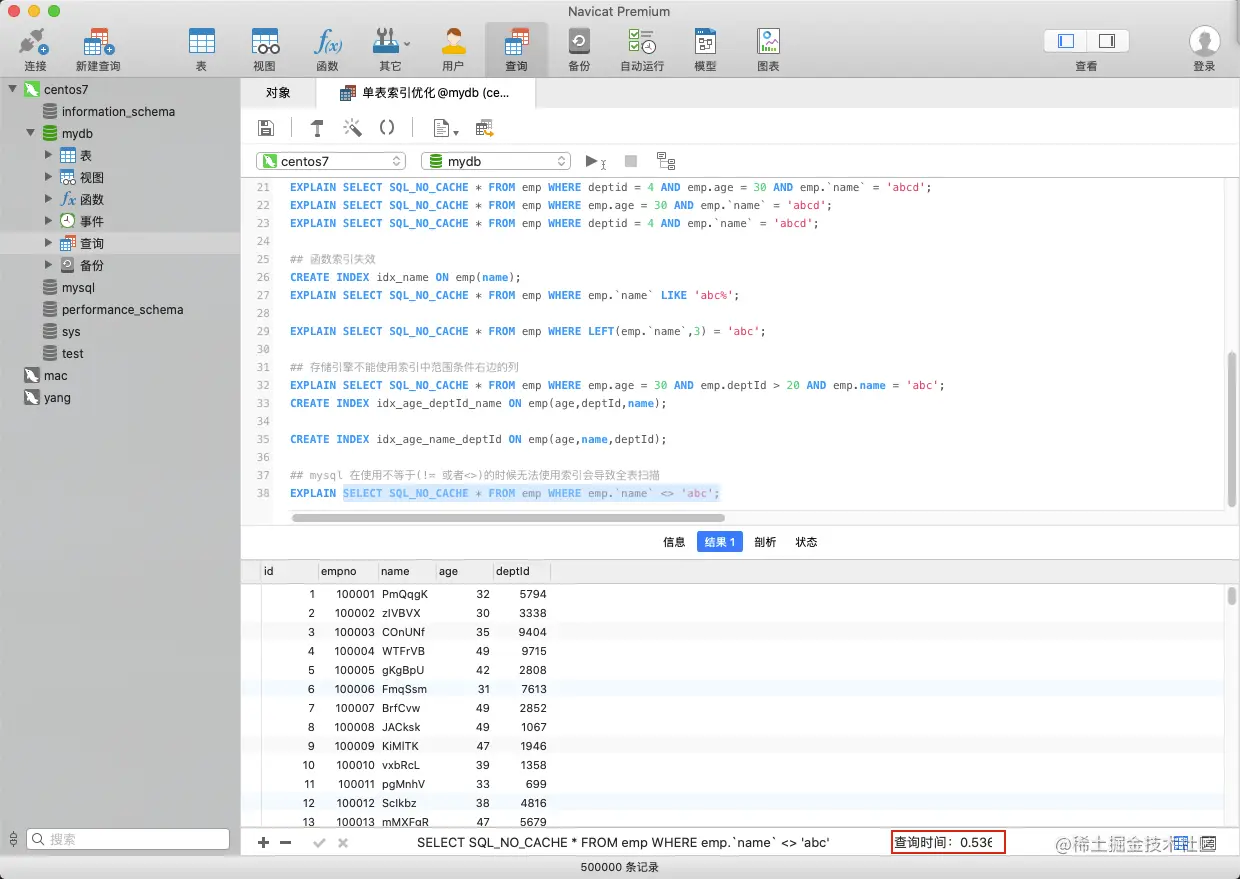1240x879 pixels.
Task: Click the editor vertical scrollbar
Action: 1233,430
